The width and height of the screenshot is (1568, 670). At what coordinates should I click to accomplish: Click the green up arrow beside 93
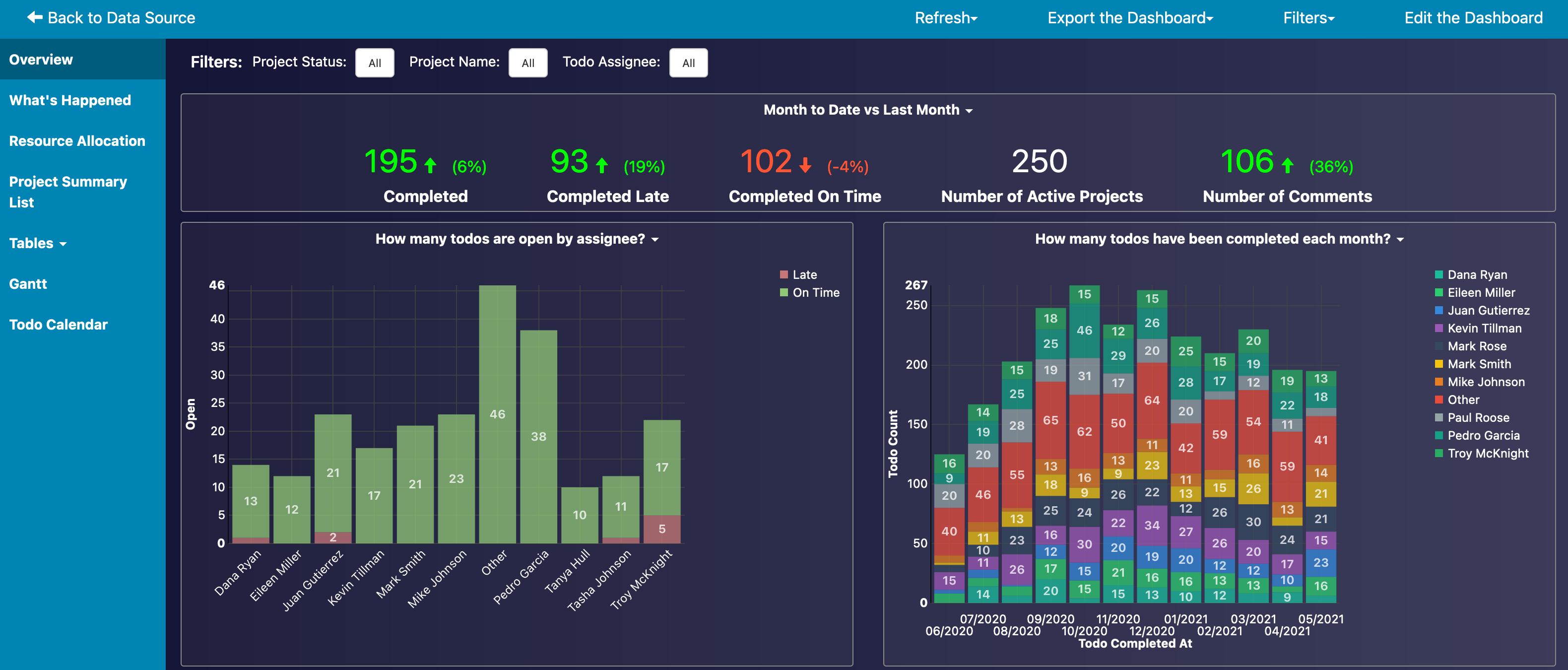point(602,165)
